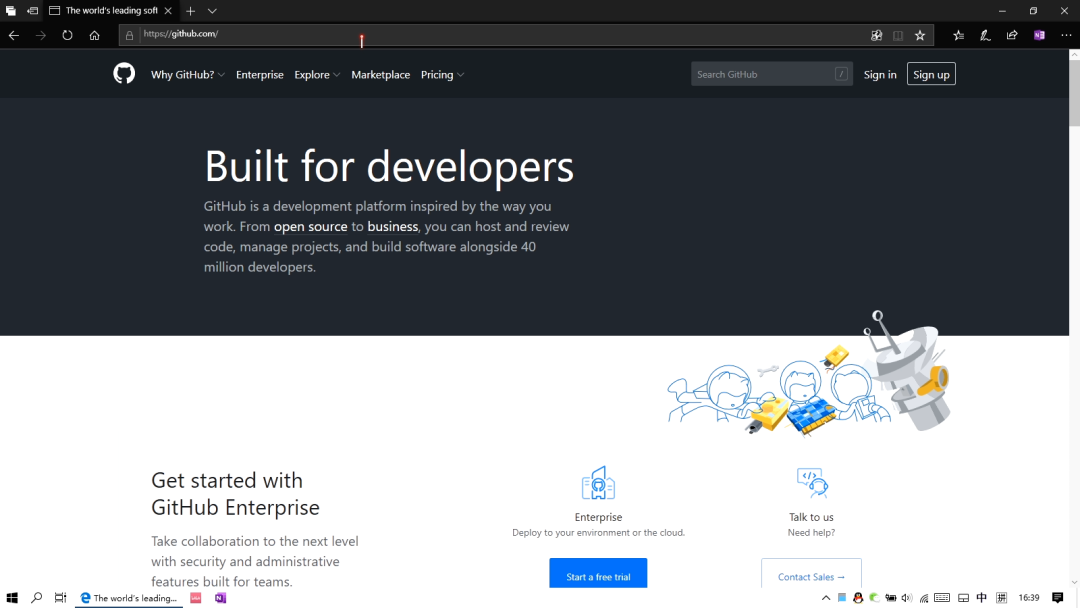Click the touch keyboard tray icon
1080x608 pixels.
tap(942, 598)
